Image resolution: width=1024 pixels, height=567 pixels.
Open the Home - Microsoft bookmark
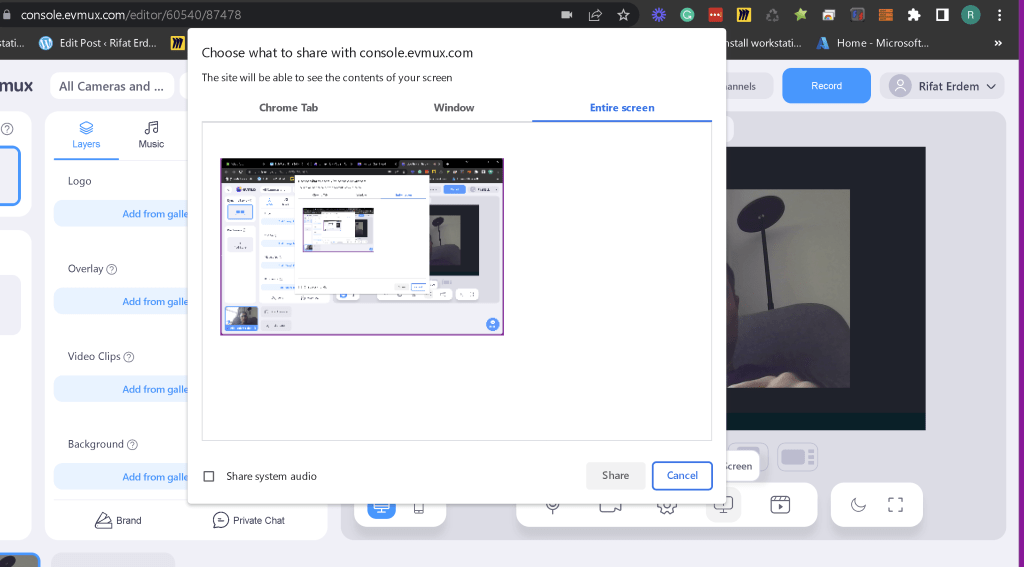pos(872,43)
